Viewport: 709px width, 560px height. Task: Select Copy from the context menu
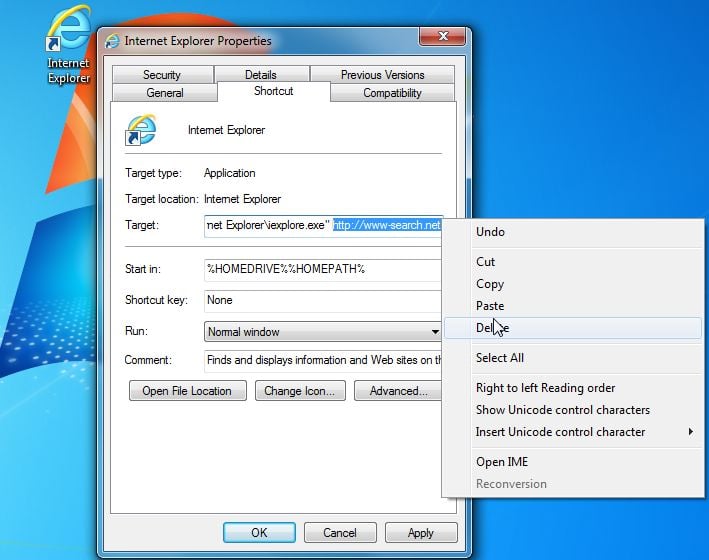pyautogui.click(x=573, y=284)
